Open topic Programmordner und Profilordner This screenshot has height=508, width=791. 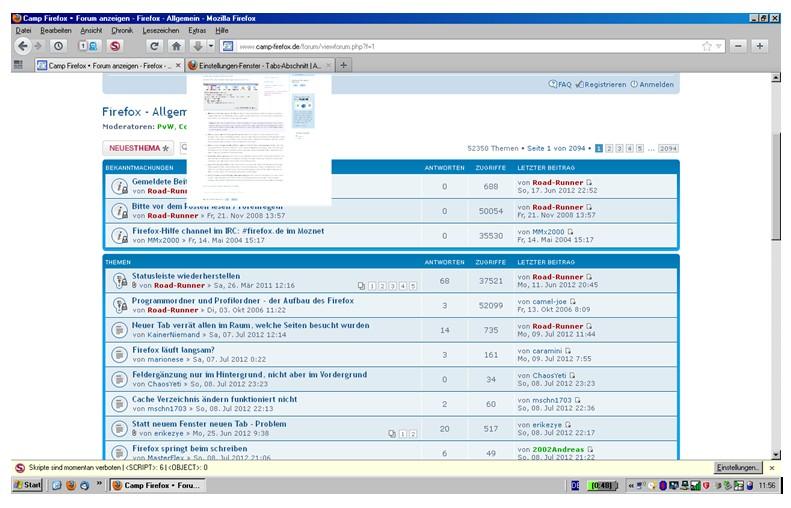243,300
